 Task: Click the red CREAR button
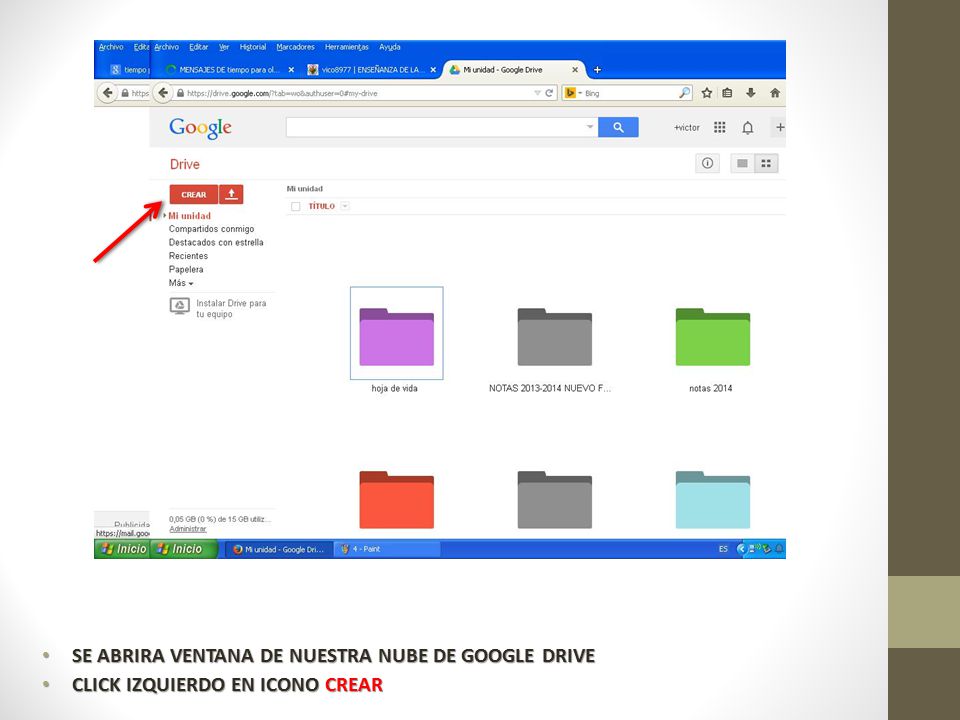point(193,195)
